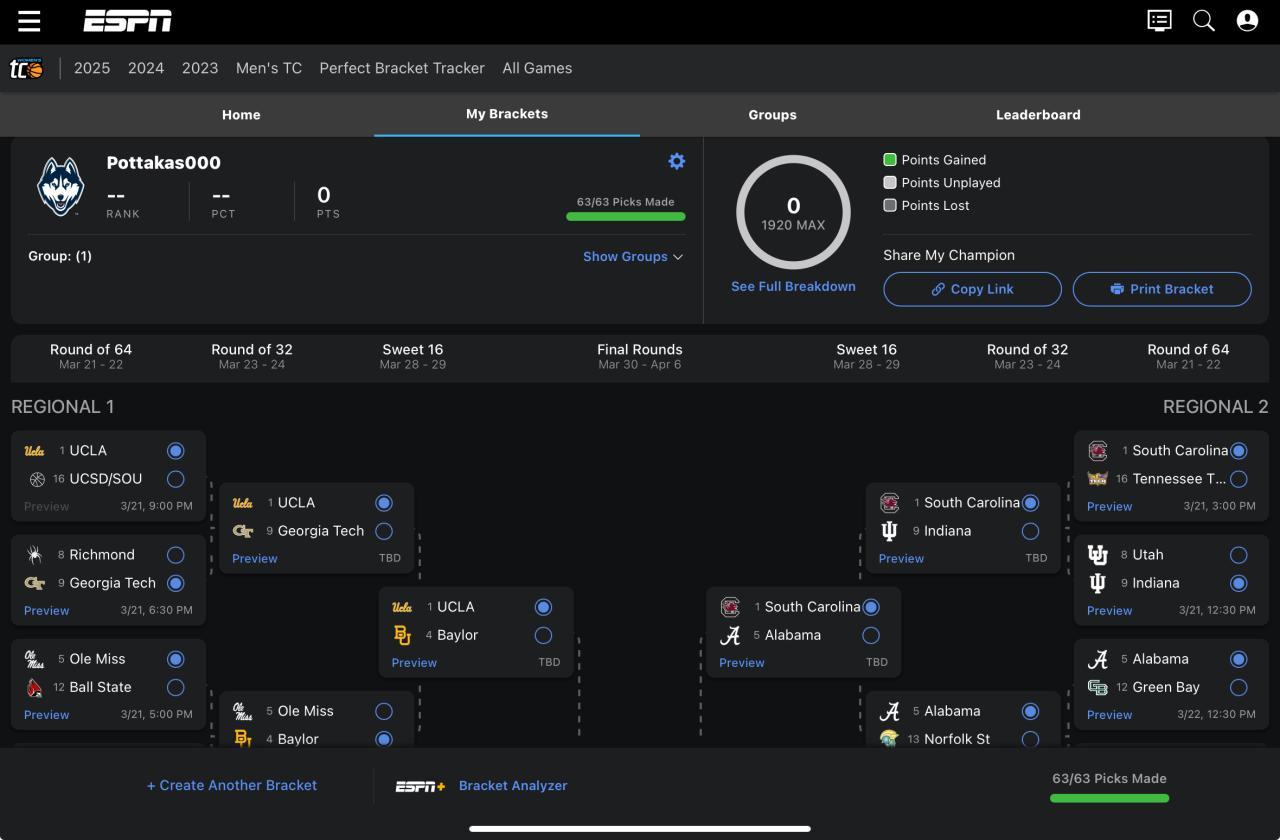1280x840 pixels.
Task: Click Indiana logo in the Utah matchup
Action: (x=1097, y=583)
